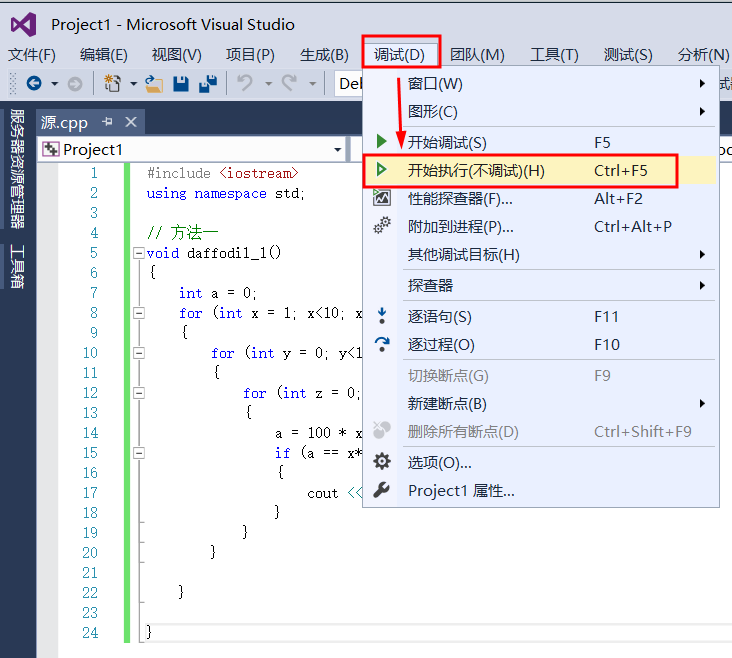
Task: Expand the 窗口(W) submenu
Action: click(702, 84)
